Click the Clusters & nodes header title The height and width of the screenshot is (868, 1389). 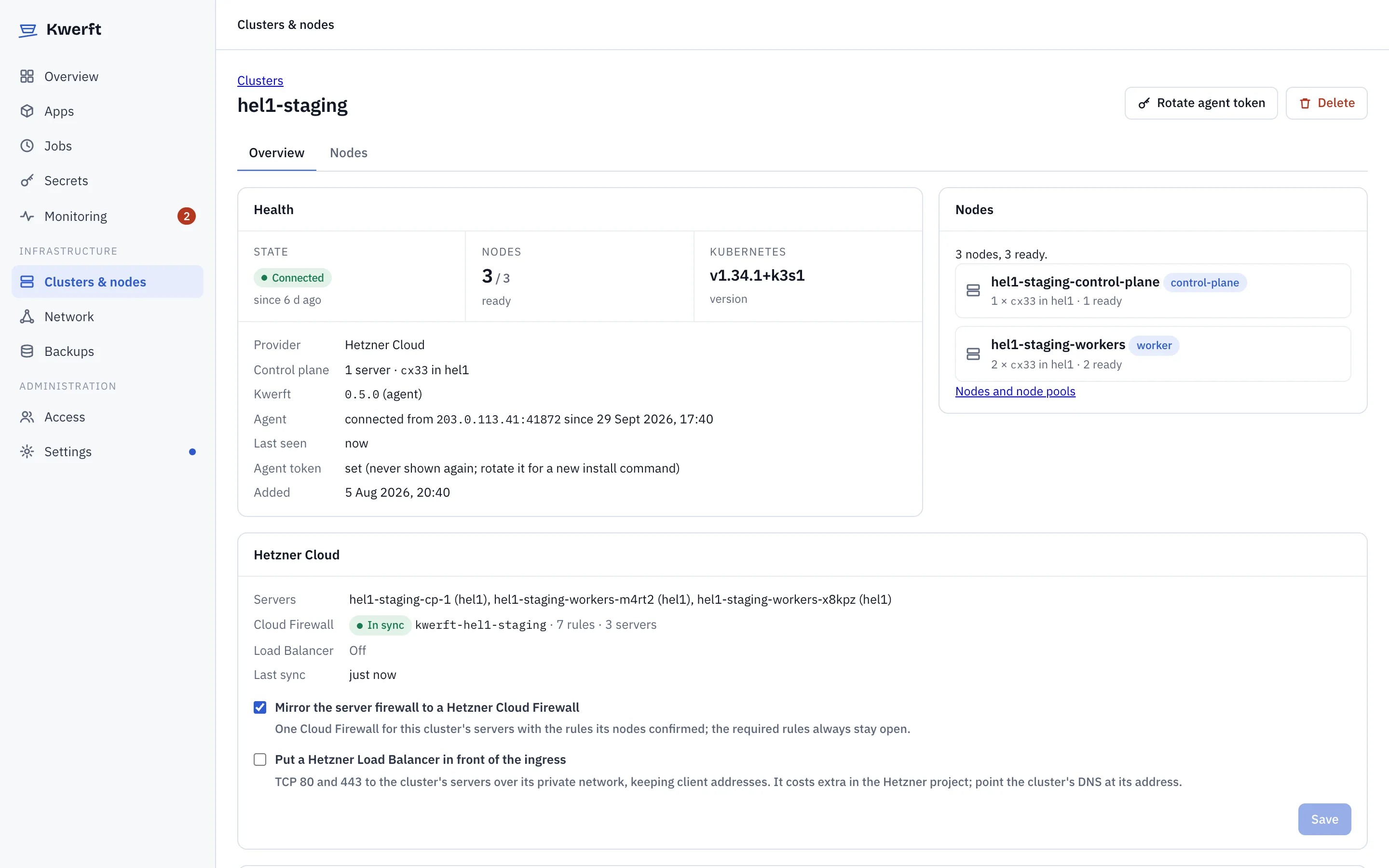click(286, 25)
